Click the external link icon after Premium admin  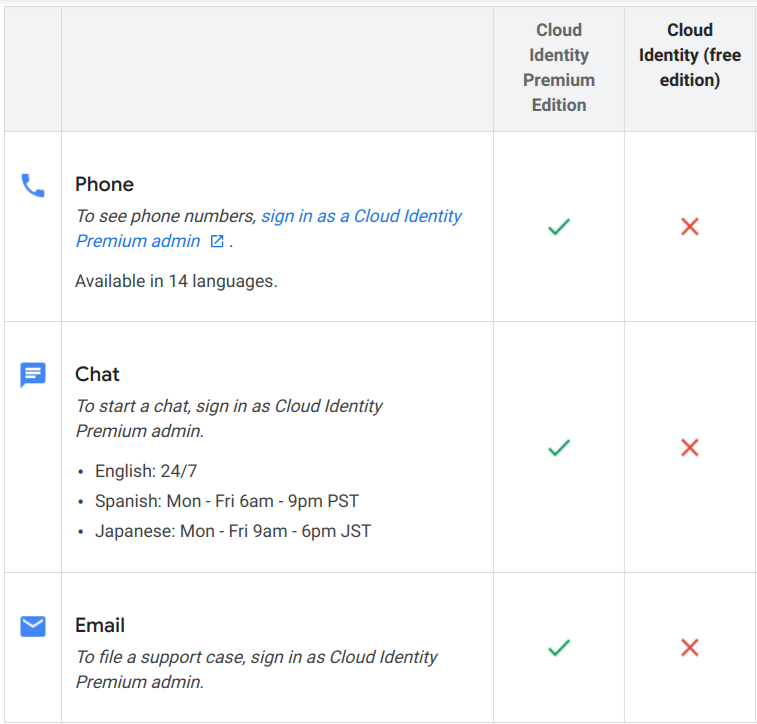click(217, 241)
